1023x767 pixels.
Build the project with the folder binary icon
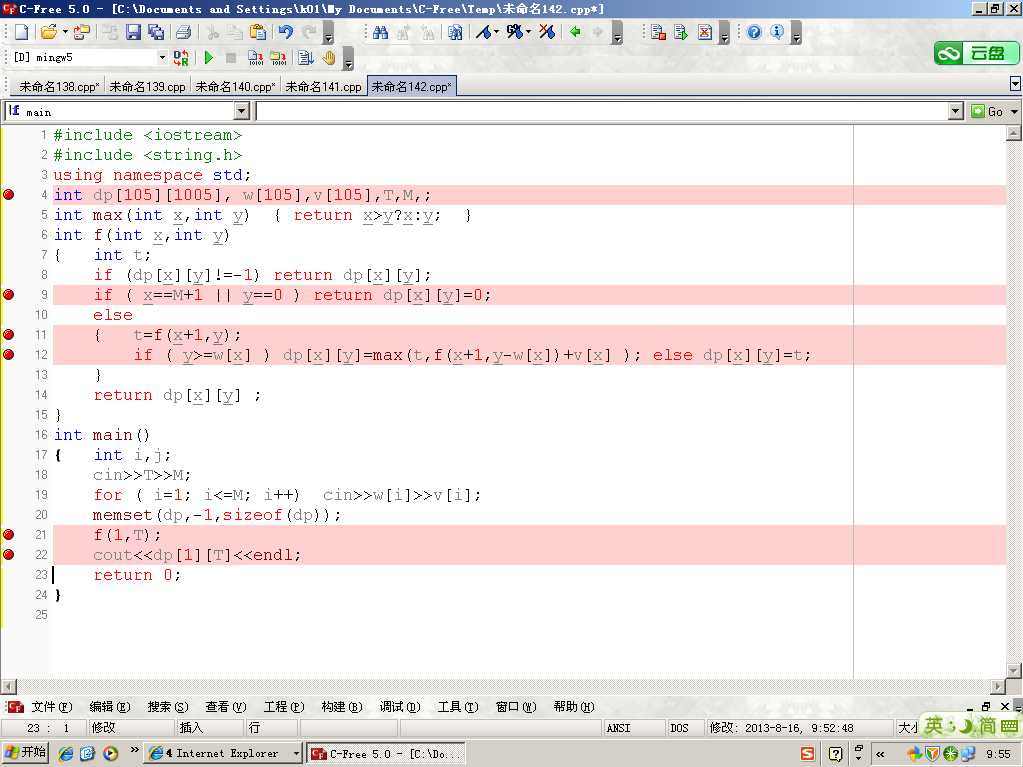click(x=279, y=58)
